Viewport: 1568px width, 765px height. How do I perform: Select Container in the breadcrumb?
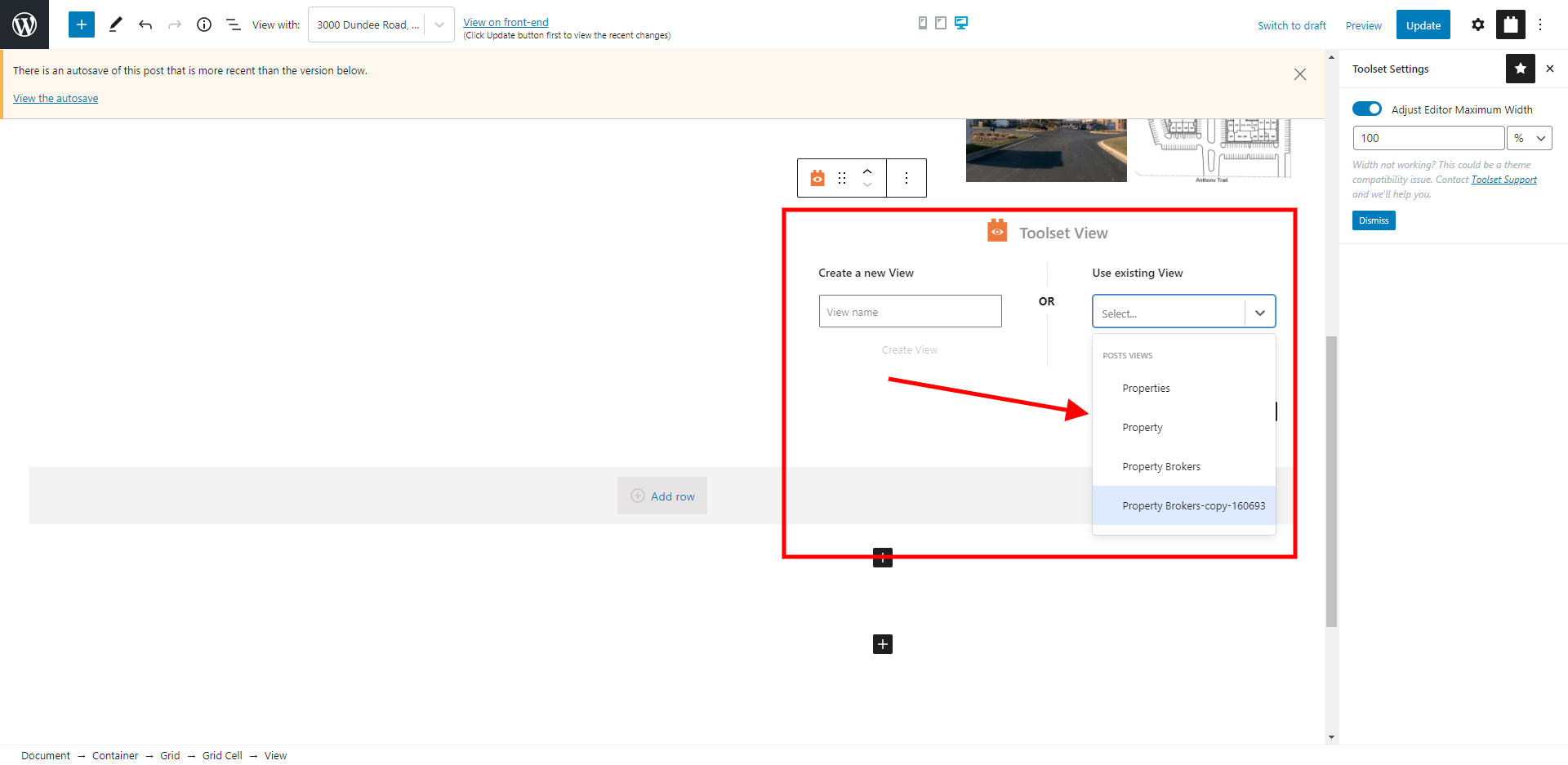(x=115, y=755)
